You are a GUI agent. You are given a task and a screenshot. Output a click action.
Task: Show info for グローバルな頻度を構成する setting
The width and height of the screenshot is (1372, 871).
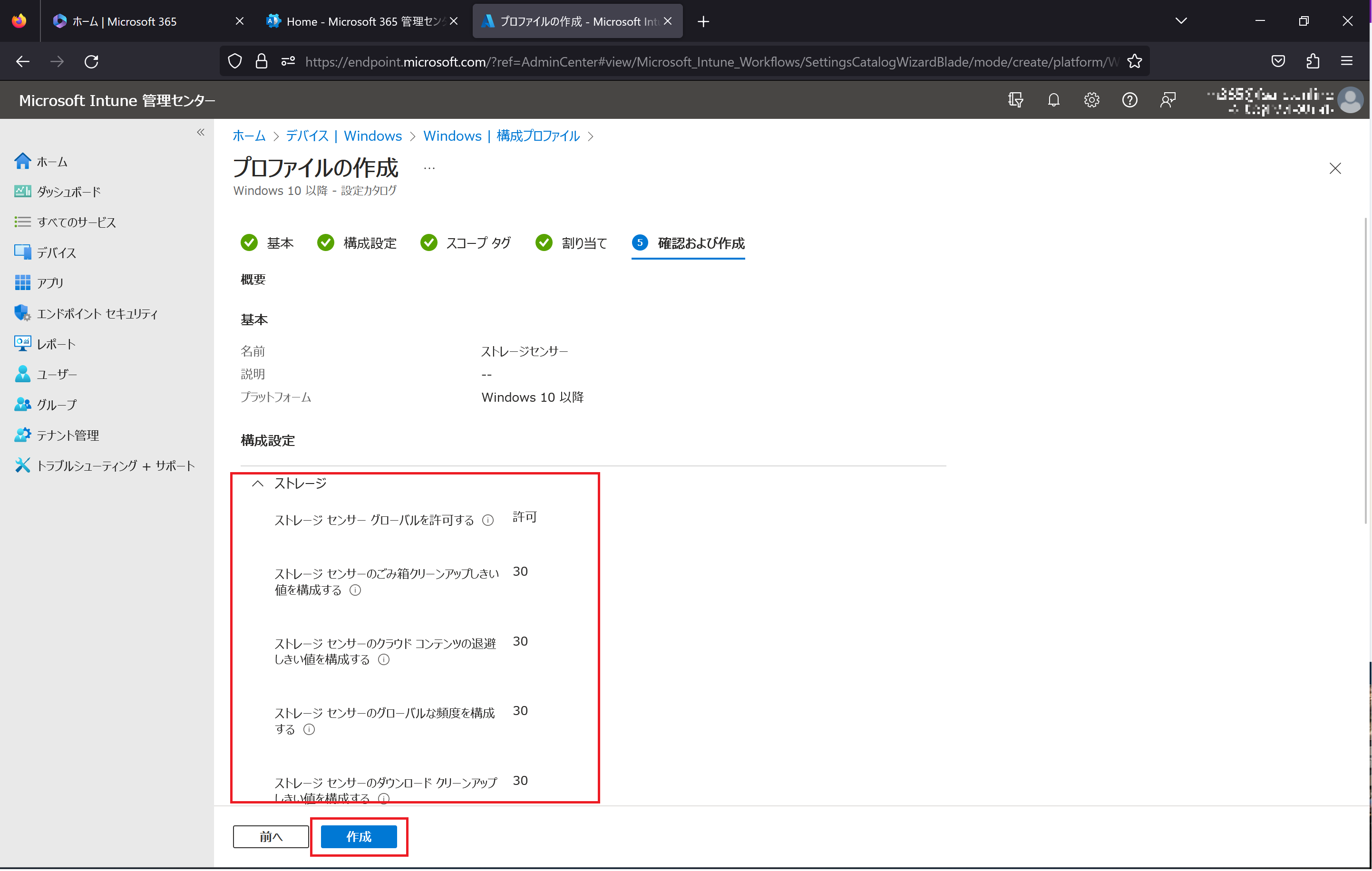point(309,730)
